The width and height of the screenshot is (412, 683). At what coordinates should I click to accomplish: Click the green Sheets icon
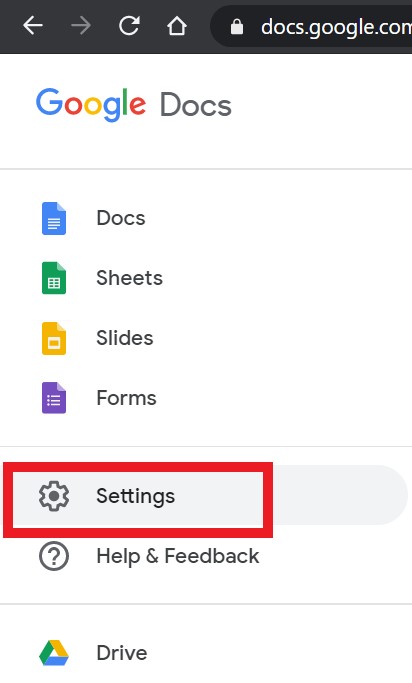54,278
